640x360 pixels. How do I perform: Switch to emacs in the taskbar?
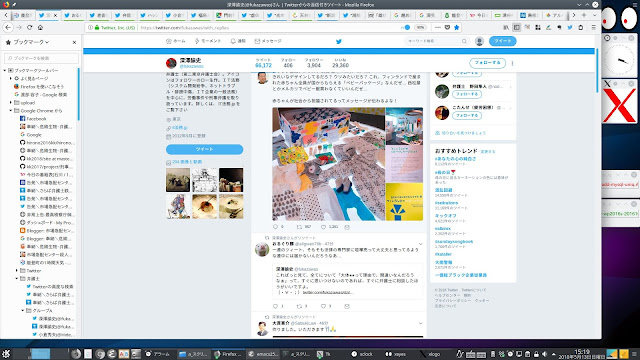(x=263, y=354)
